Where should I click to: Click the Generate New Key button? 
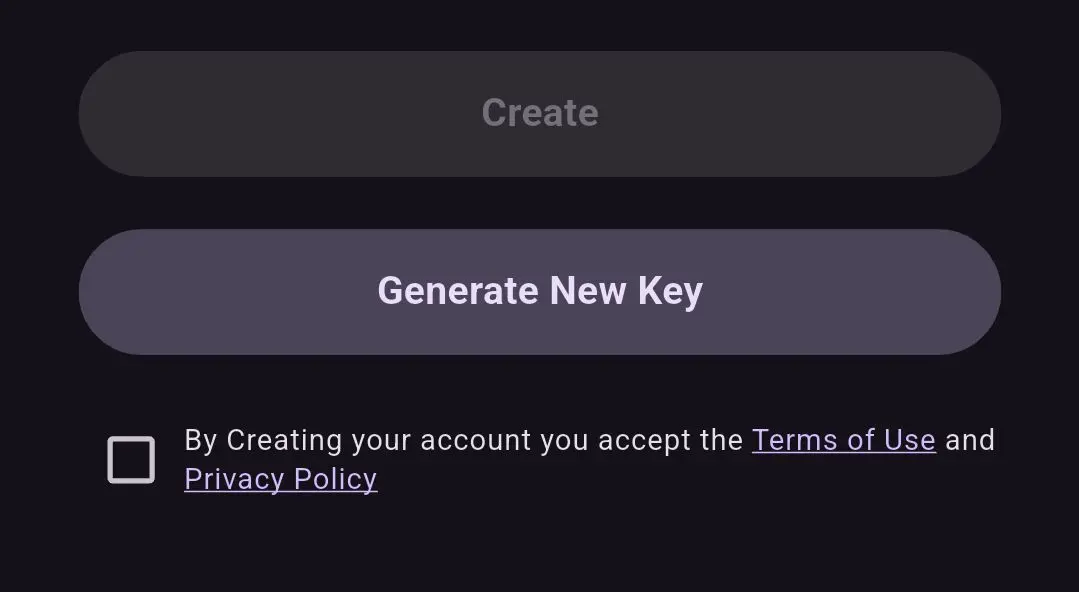point(539,291)
